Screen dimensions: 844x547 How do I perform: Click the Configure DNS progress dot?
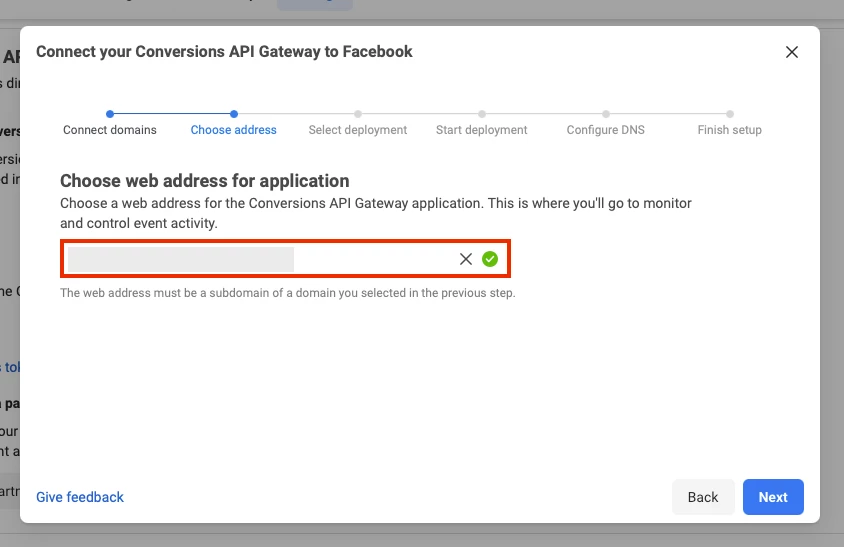(x=606, y=114)
